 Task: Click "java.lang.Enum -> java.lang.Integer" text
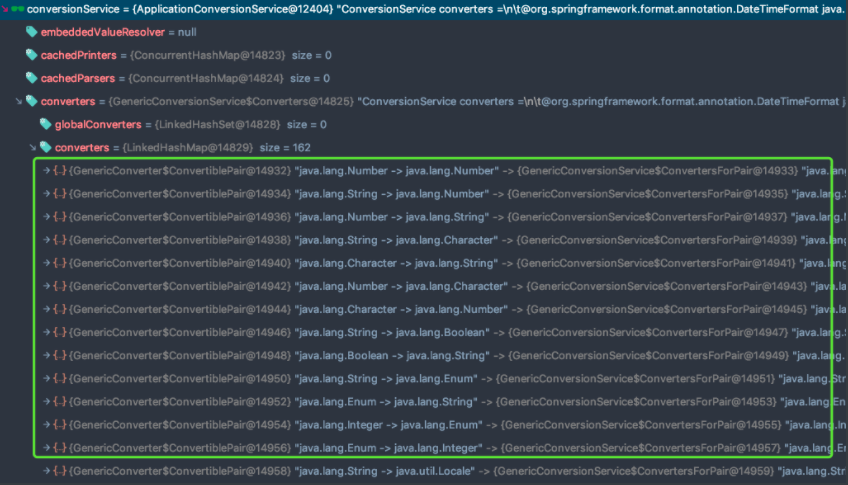point(389,448)
